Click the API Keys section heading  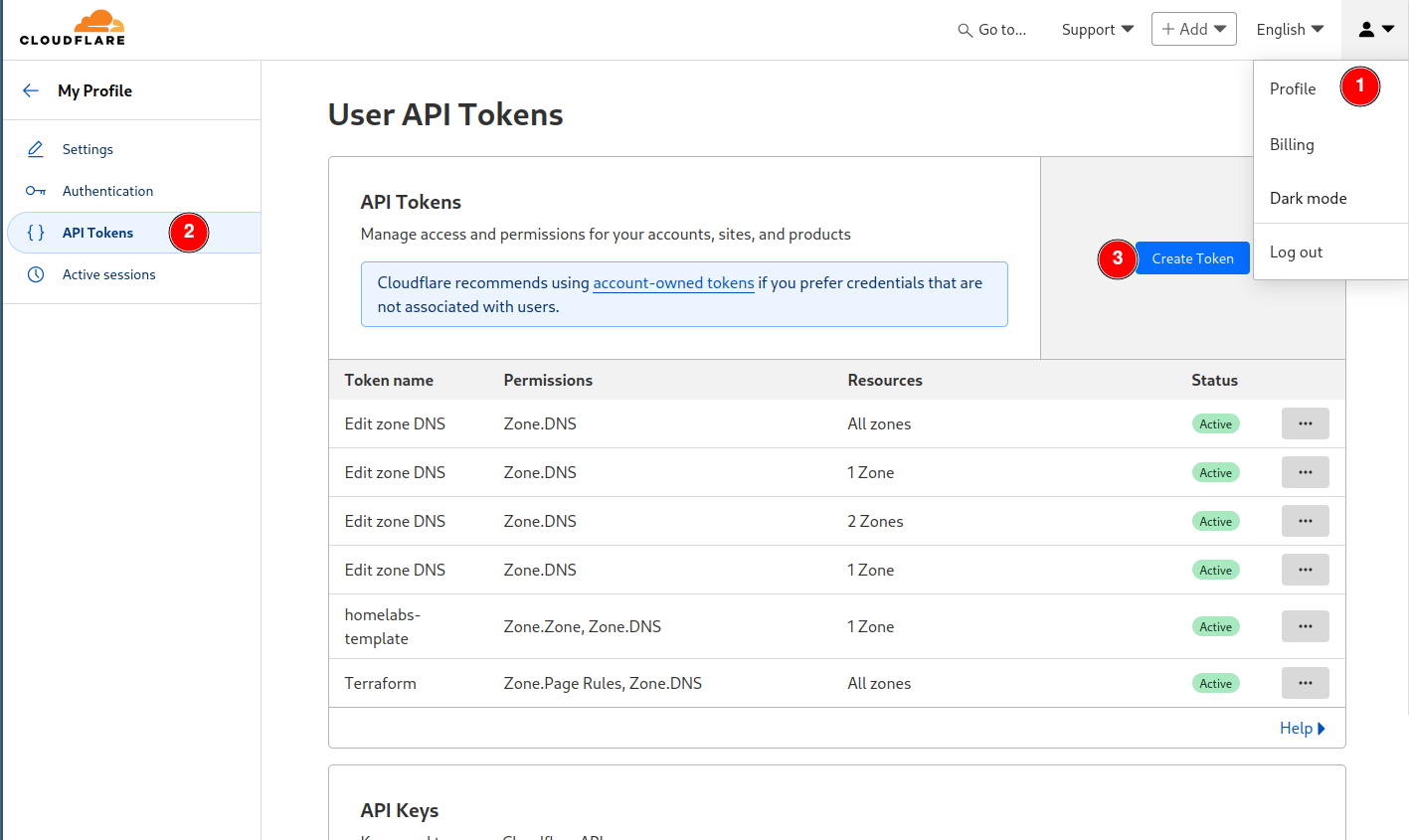tap(400, 810)
